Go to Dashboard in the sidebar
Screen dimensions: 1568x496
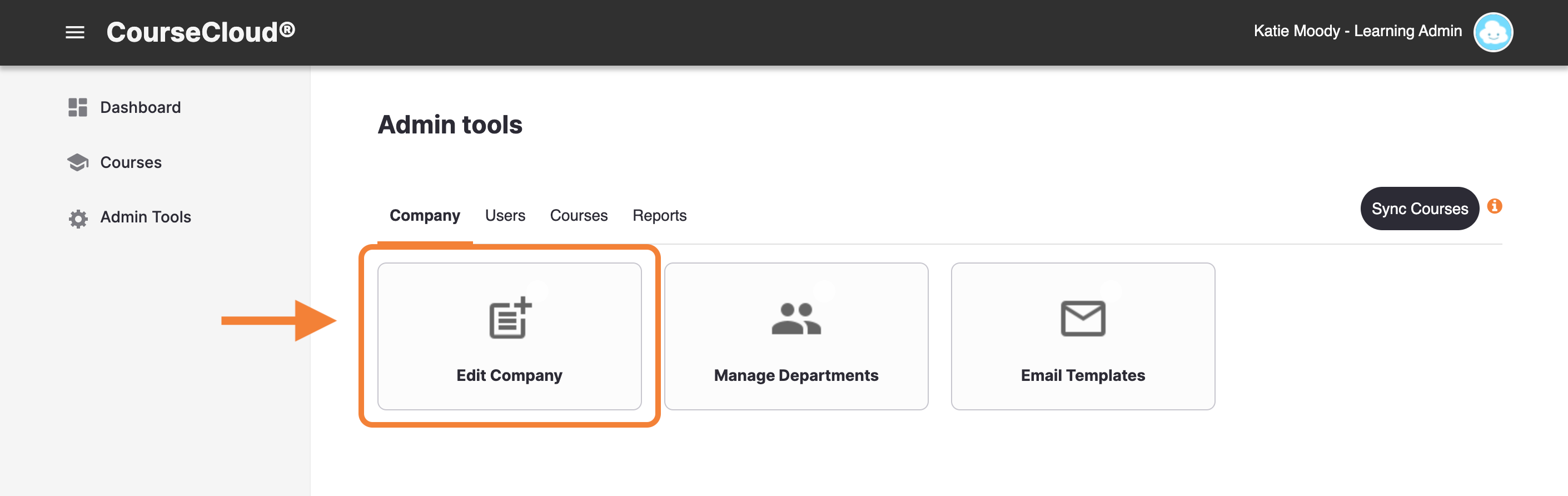pos(140,107)
